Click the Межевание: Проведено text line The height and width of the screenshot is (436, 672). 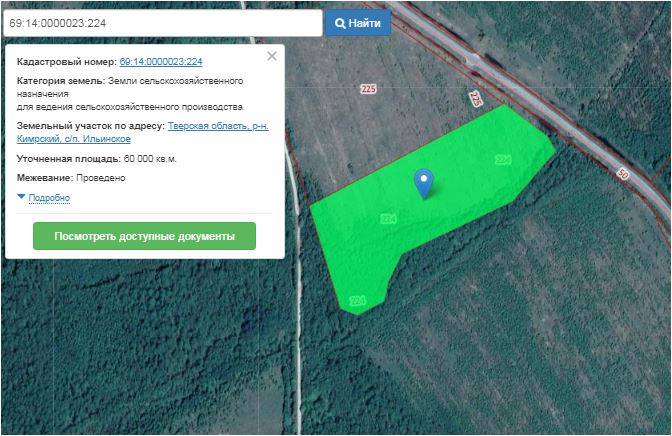(x=71, y=178)
